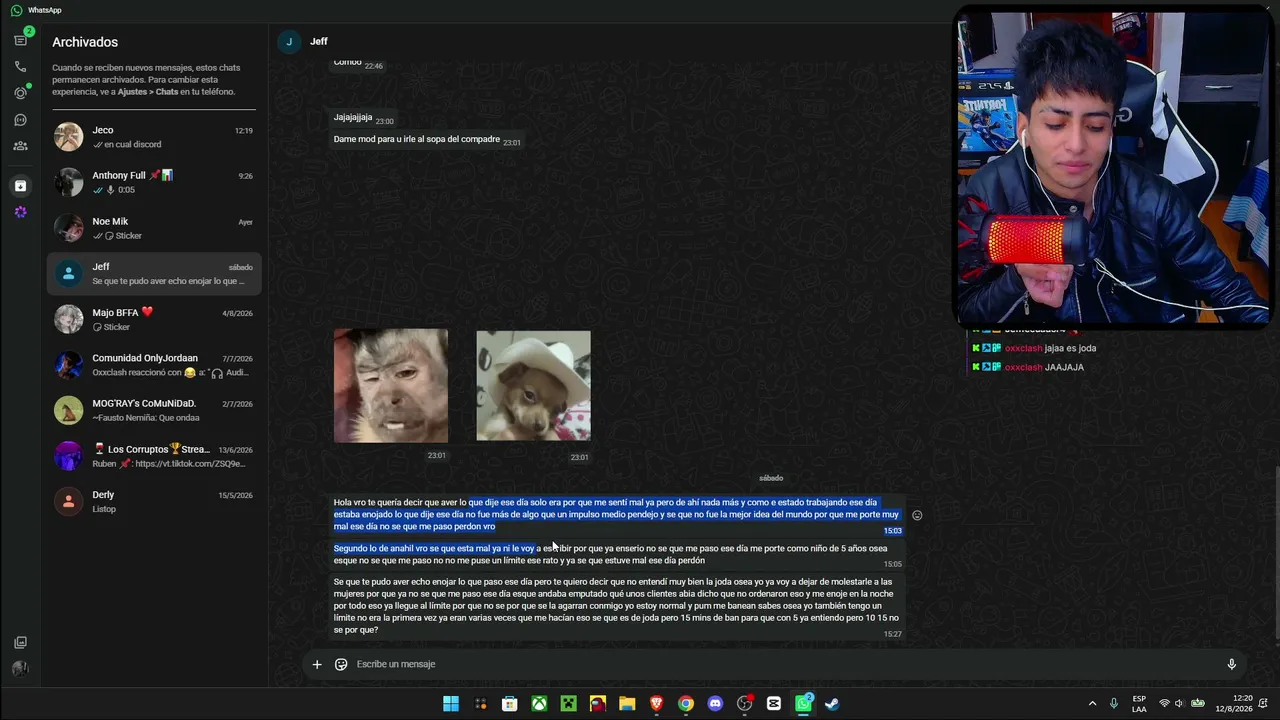Open the Channels icon in sidebar

(x=20, y=120)
